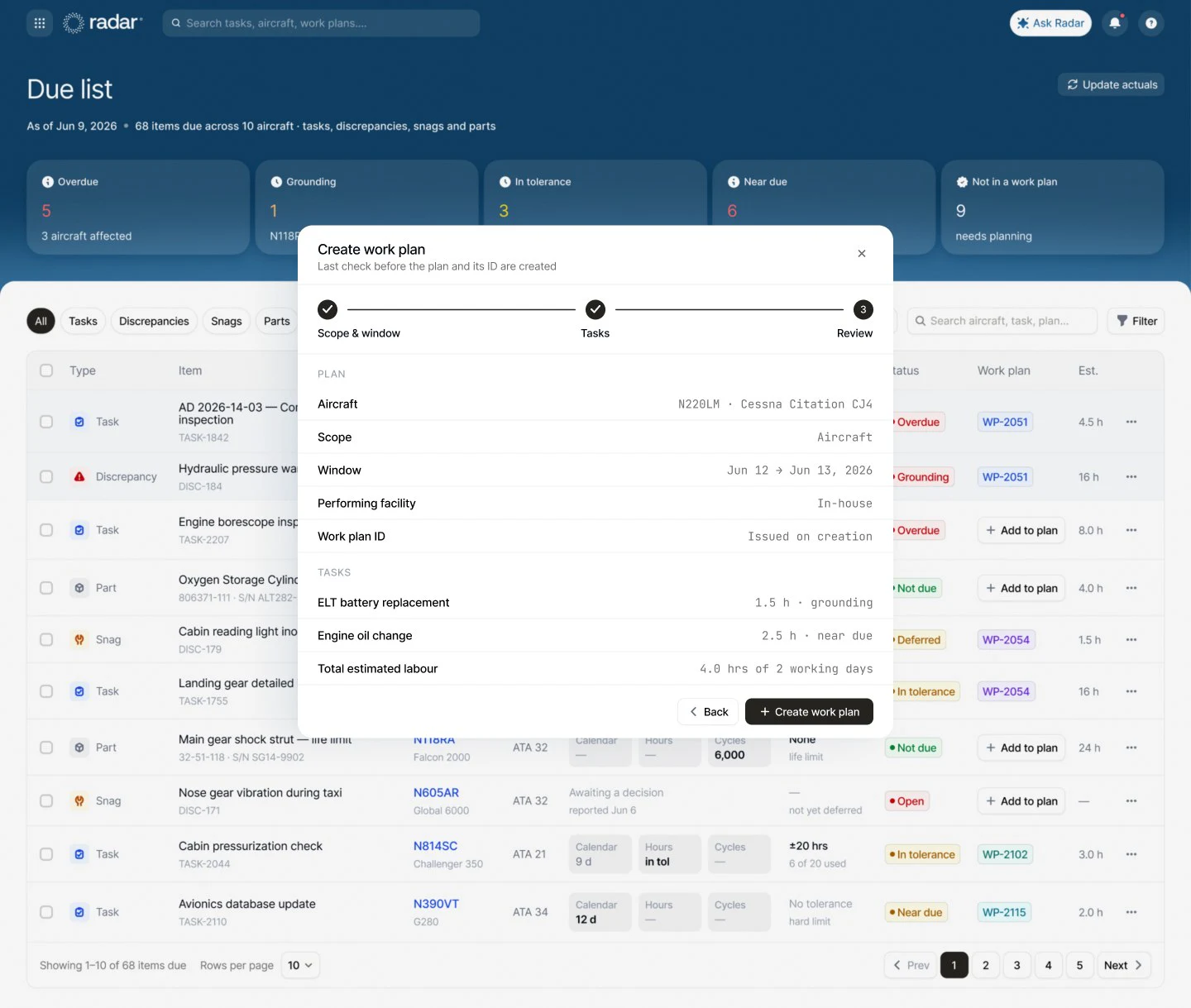
Task: Click the Review step number 3 circle
Action: (x=863, y=309)
